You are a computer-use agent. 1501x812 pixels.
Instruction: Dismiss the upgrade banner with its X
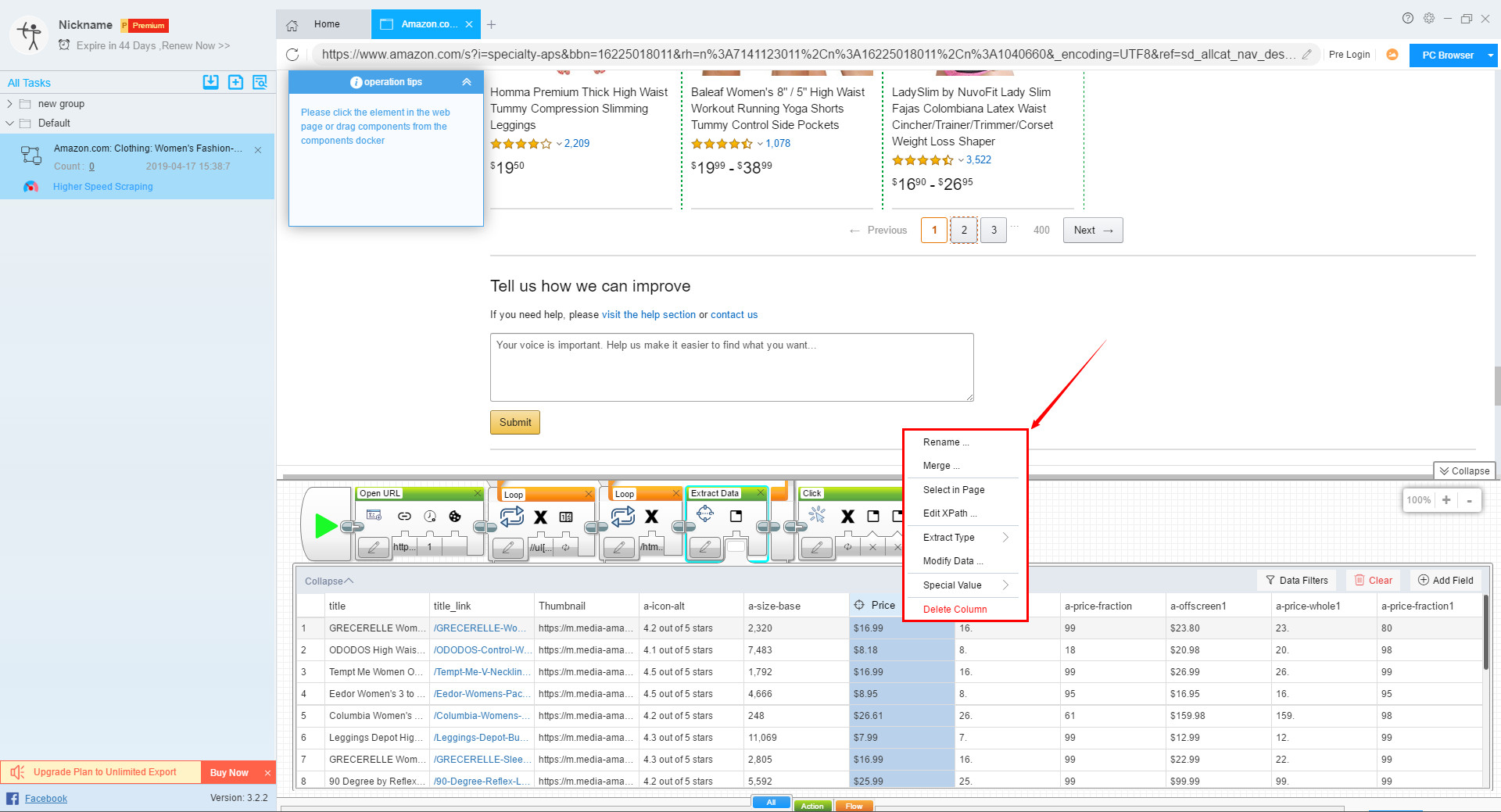click(267, 773)
